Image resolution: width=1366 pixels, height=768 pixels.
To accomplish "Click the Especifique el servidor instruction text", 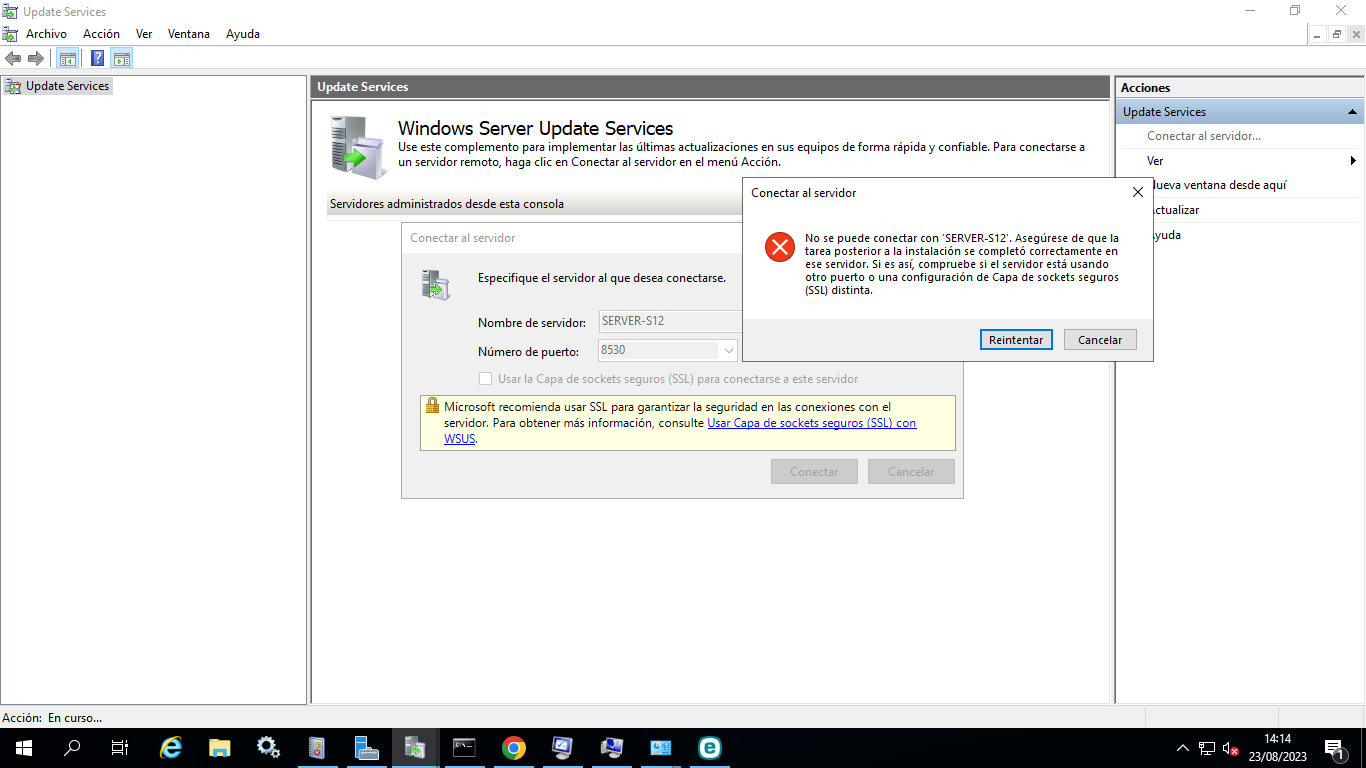I will point(602,278).
